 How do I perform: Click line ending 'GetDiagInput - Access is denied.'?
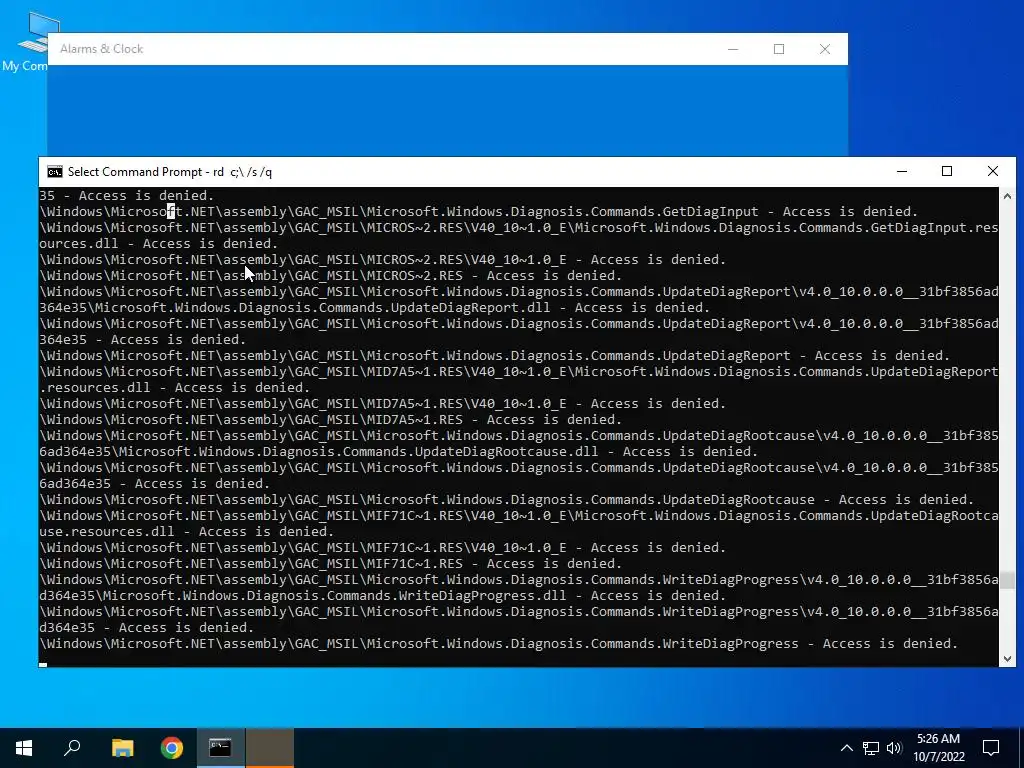(x=479, y=212)
